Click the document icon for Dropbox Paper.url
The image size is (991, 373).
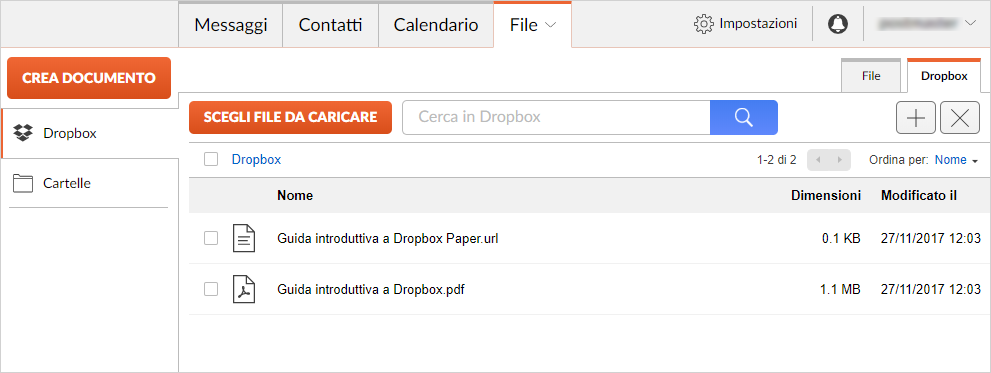(244, 238)
